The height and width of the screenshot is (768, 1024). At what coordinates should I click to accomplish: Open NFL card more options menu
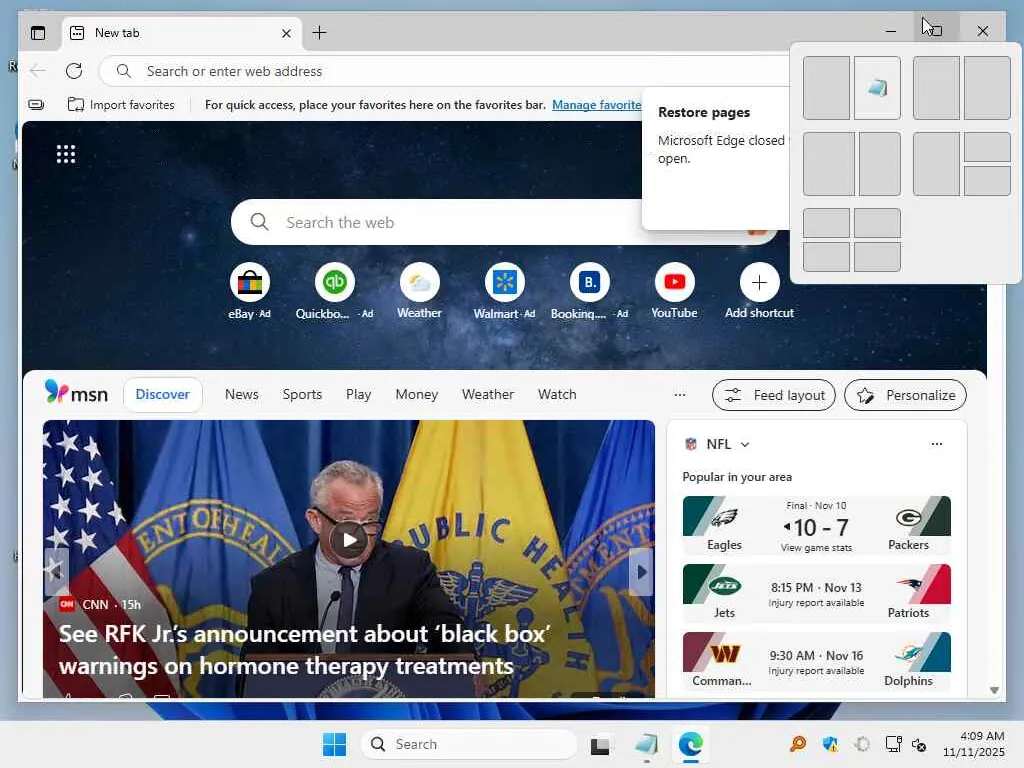tap(936, 444)
